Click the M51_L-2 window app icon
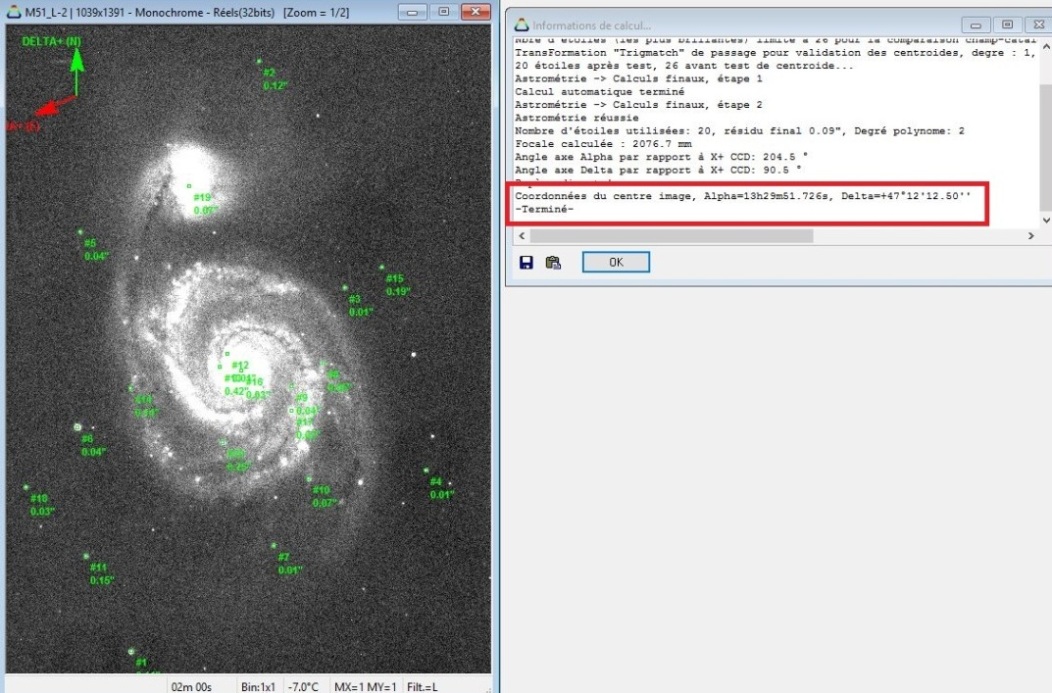1052x693 pixels. pyautogui.click(x=12, y=13)
